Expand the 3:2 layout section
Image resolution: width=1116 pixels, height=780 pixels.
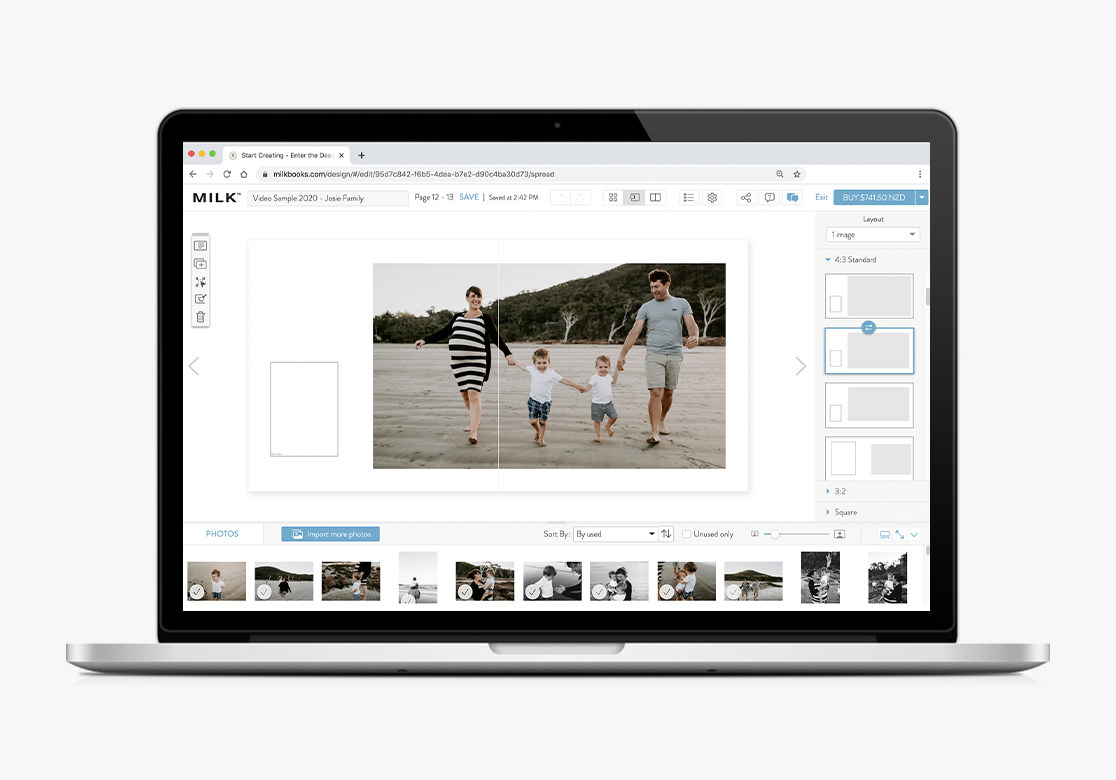(x=828, y=491)
